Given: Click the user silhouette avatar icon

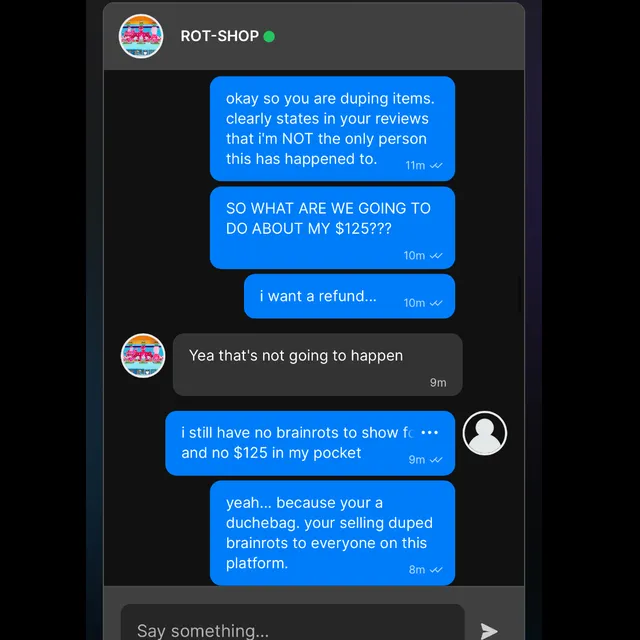Looking at the screenshot, I should (485, 433).
